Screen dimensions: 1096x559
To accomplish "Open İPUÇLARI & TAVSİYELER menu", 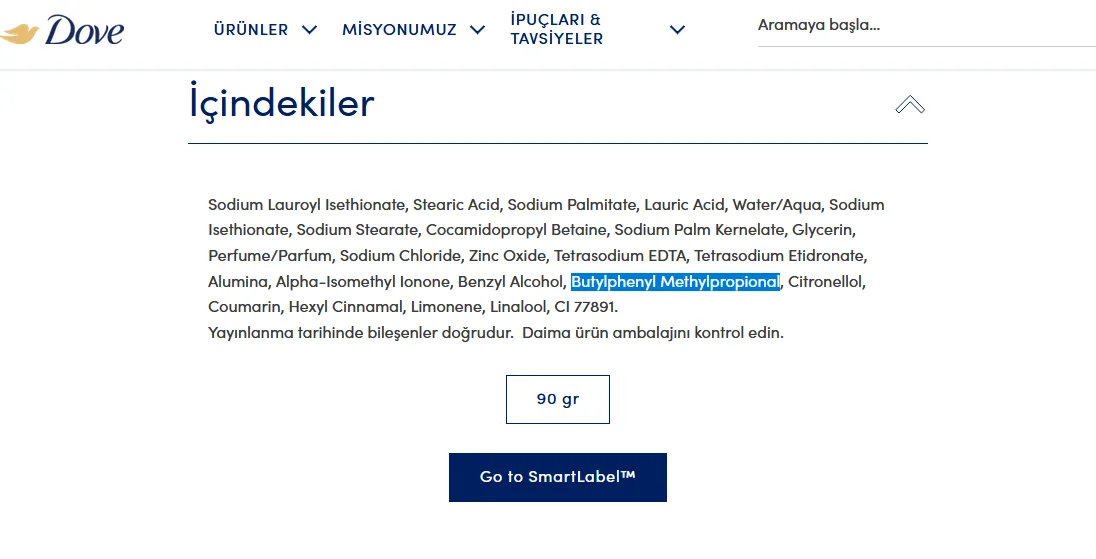I will coord(556,29).
